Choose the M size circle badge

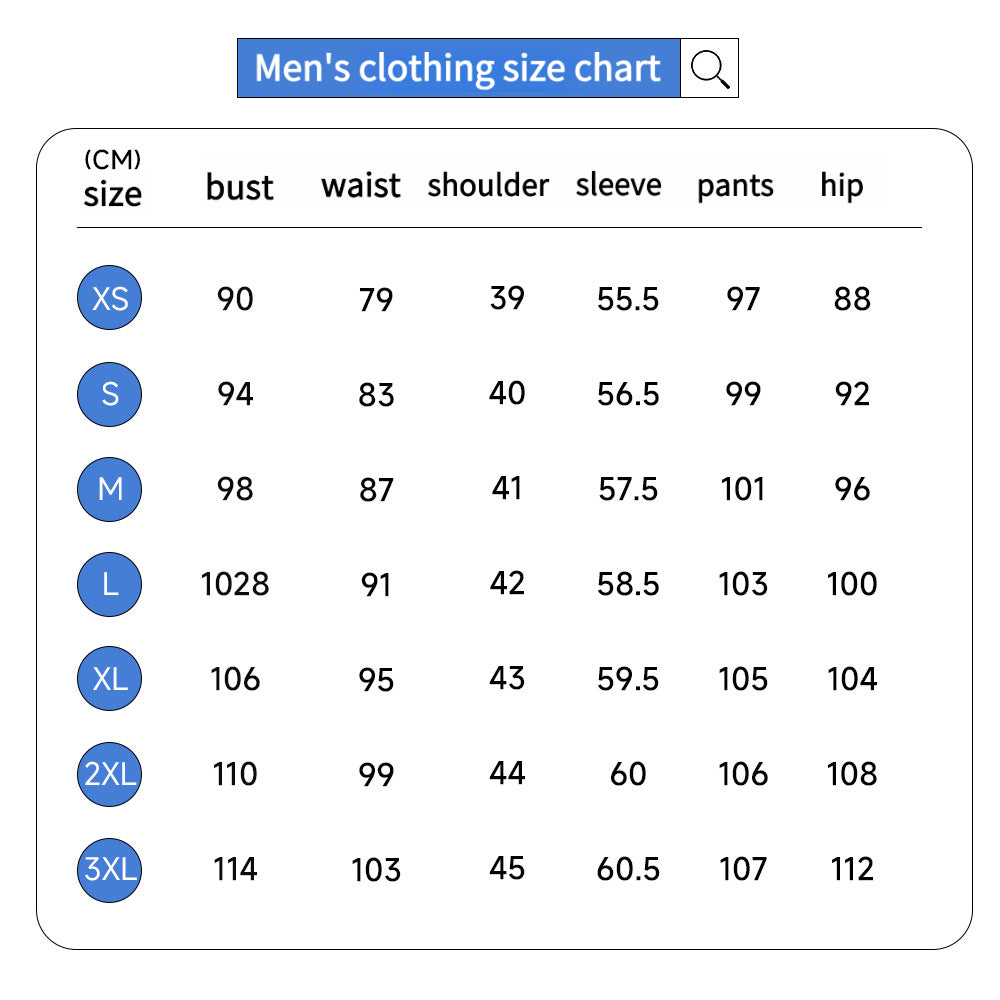point(109,489)
